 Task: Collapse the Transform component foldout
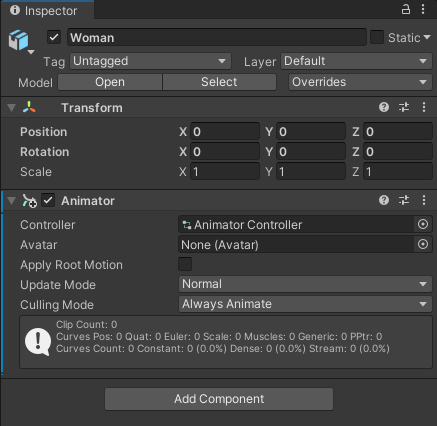point(12,108)
